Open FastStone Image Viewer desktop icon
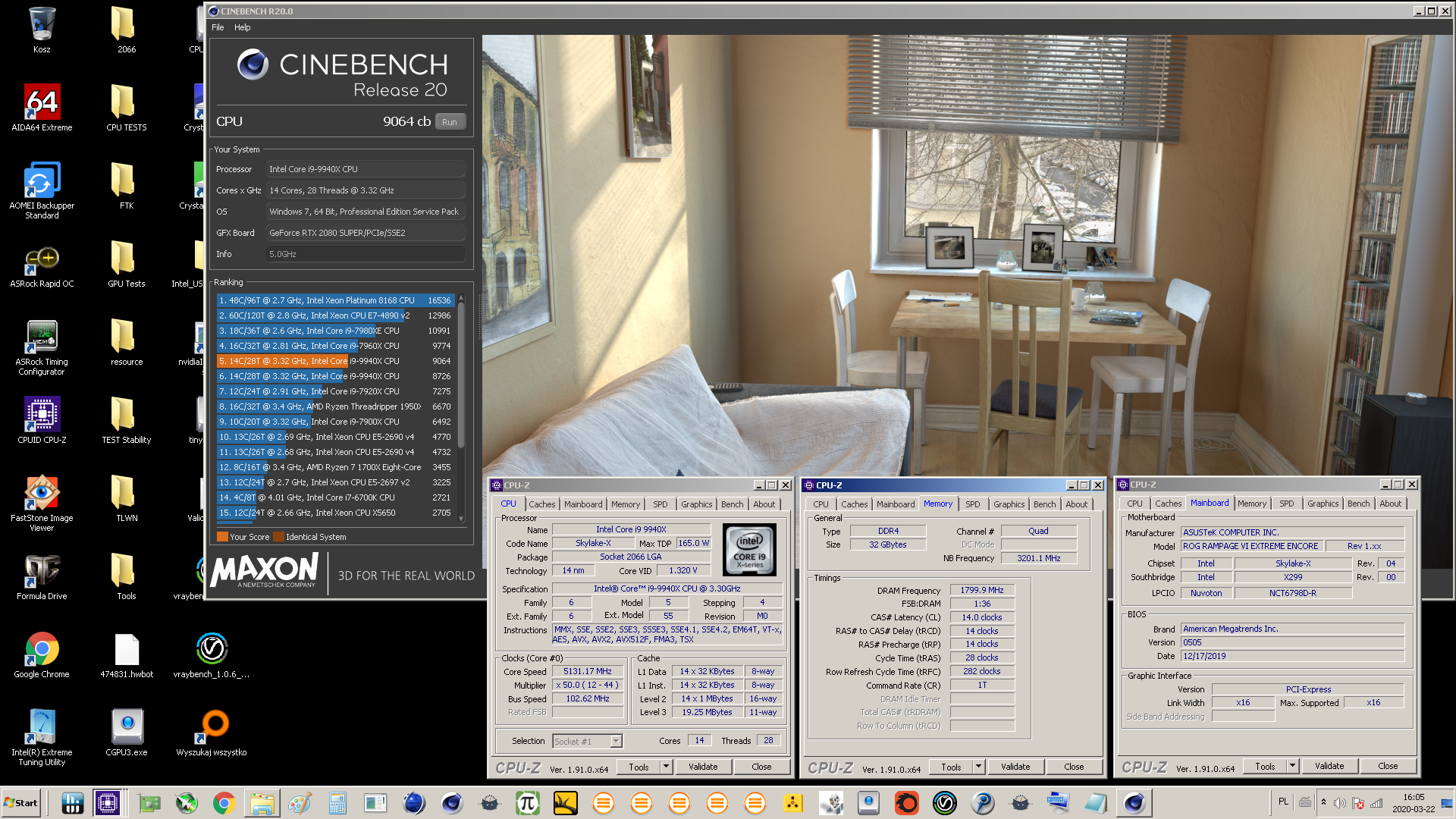Viewport: 1456px width, 819px height. click(42, 503)
